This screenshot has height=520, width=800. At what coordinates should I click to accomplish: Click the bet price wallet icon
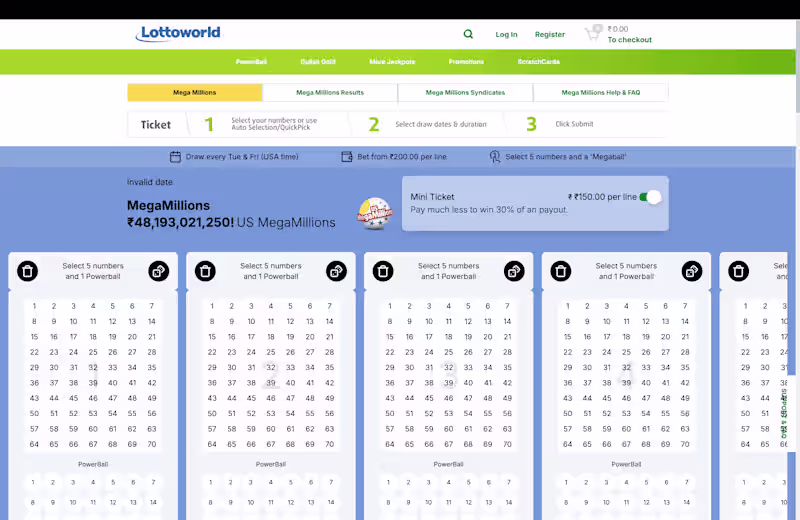347,157
